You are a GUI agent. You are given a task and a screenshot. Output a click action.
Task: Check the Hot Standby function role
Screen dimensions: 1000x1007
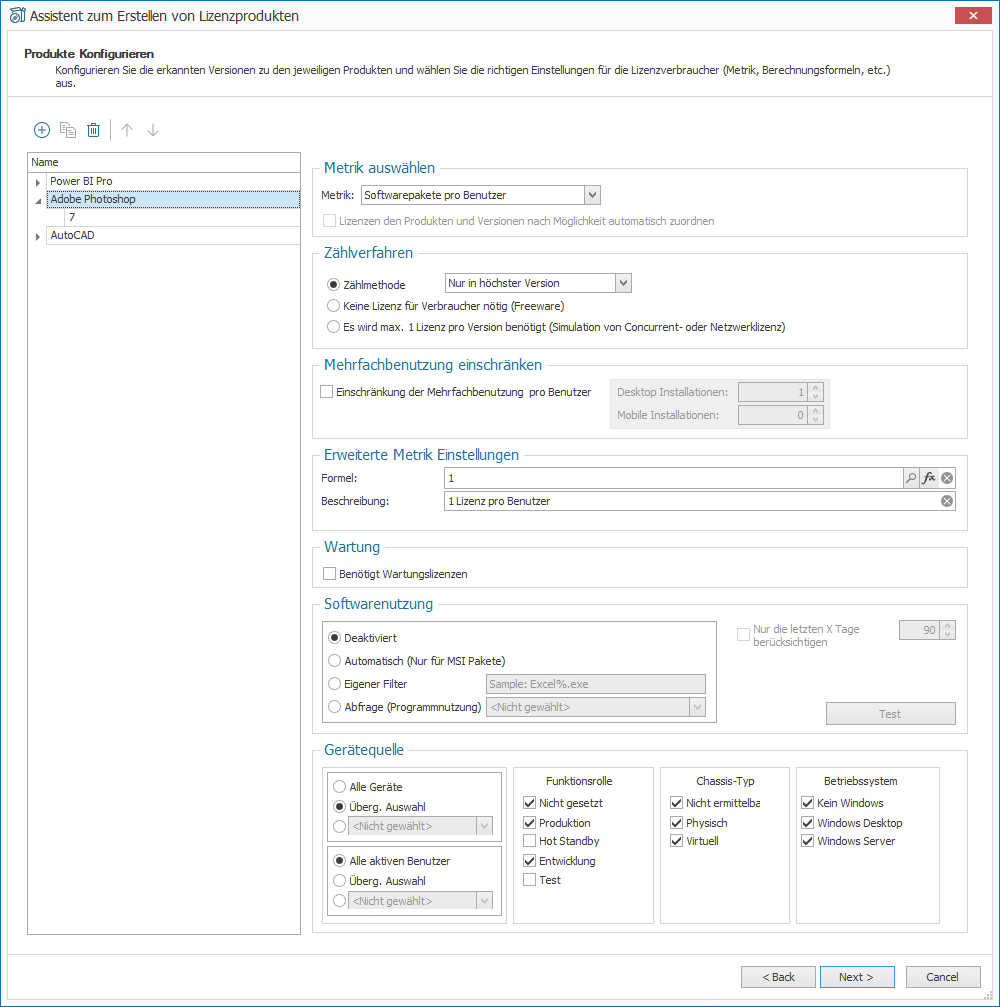530,841
